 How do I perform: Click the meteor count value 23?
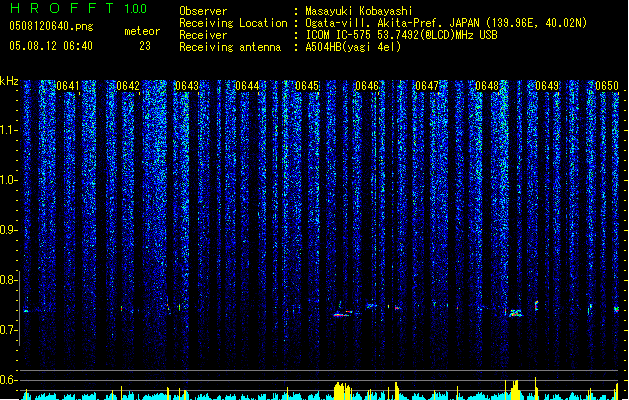(145, 46)
